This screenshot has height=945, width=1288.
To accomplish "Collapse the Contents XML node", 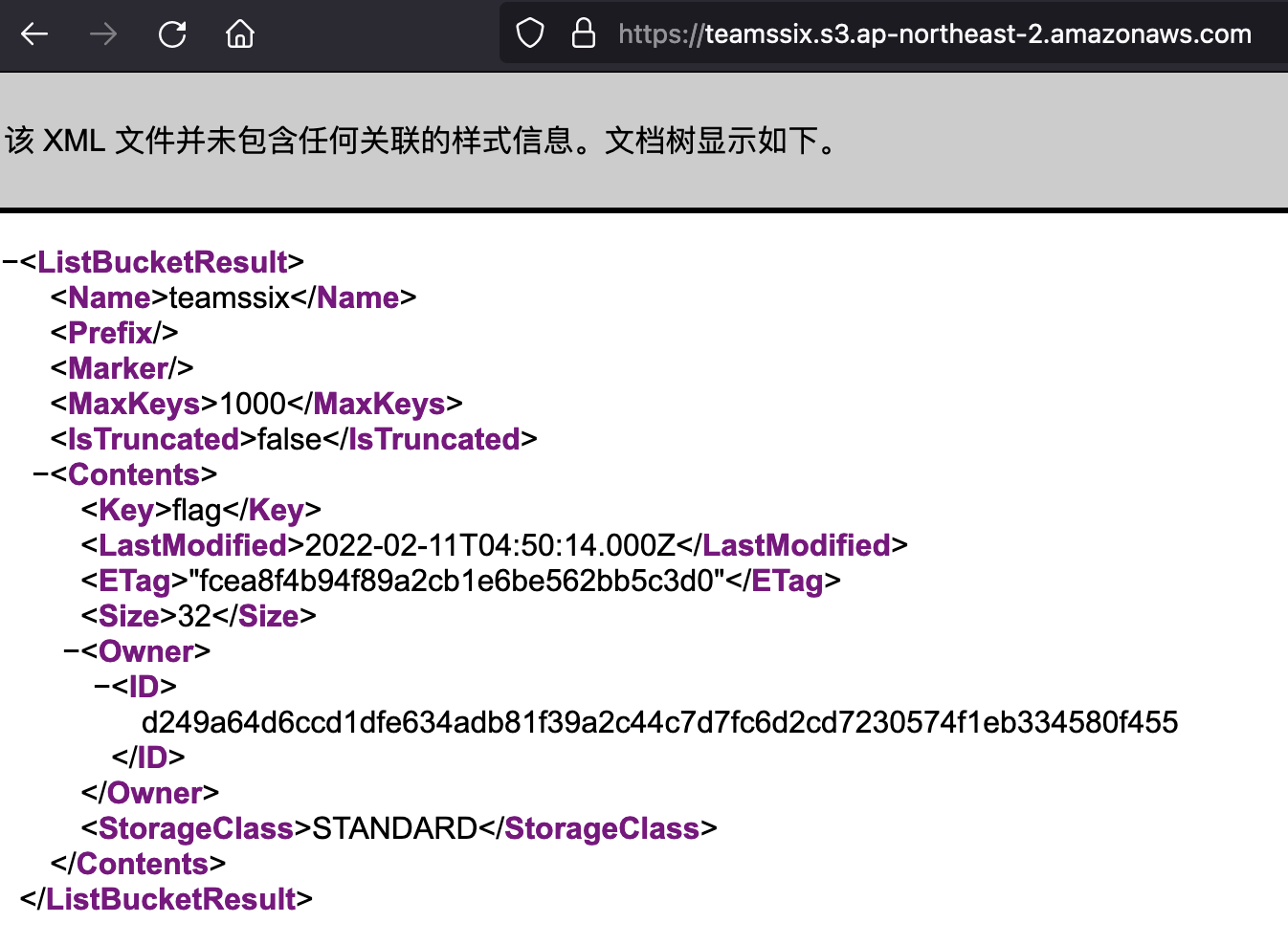I will (x=40, y=474).
